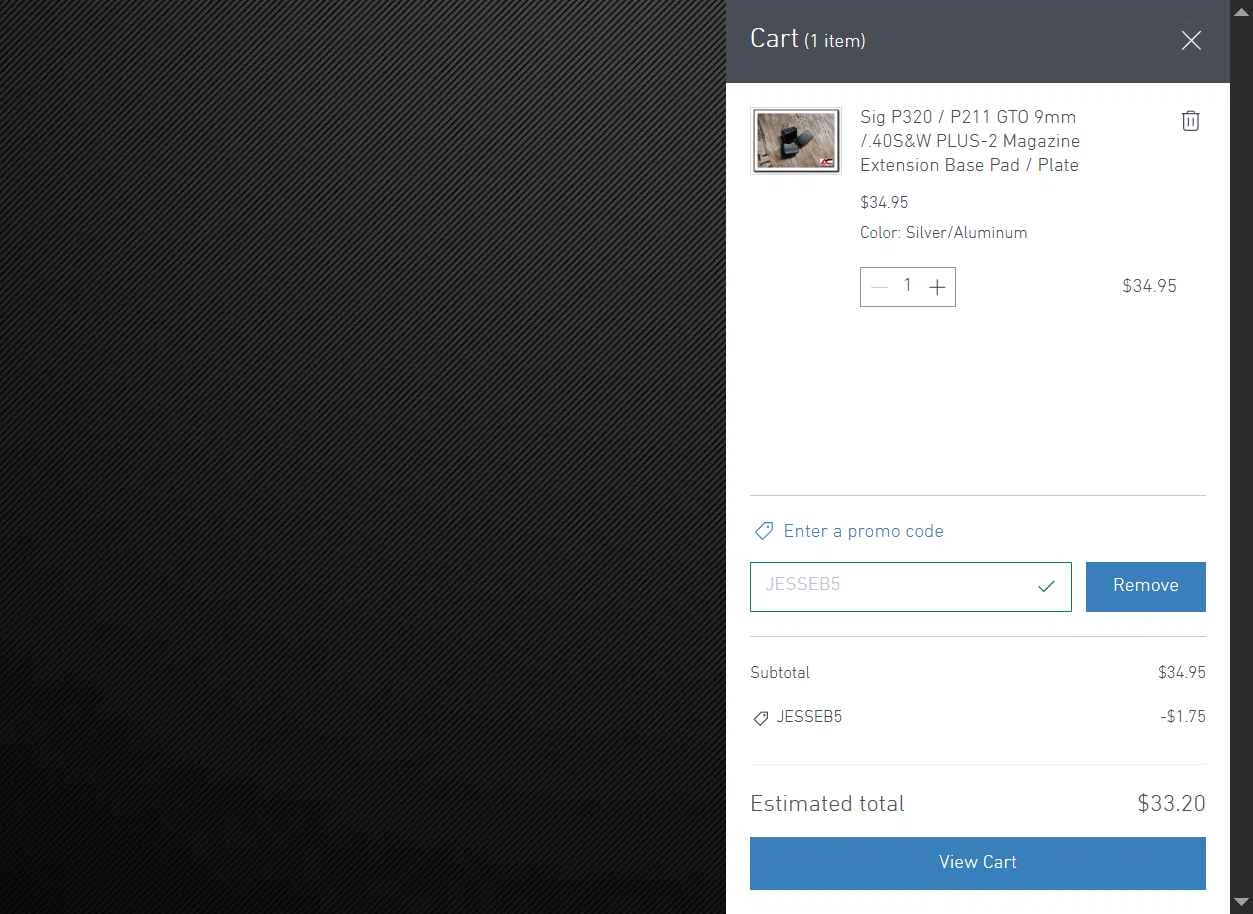Image resolution: width=1253 pixels, height=914 pixels.
Task: Select the Color: Silver/Aluminum text
Action: [943, 233]
